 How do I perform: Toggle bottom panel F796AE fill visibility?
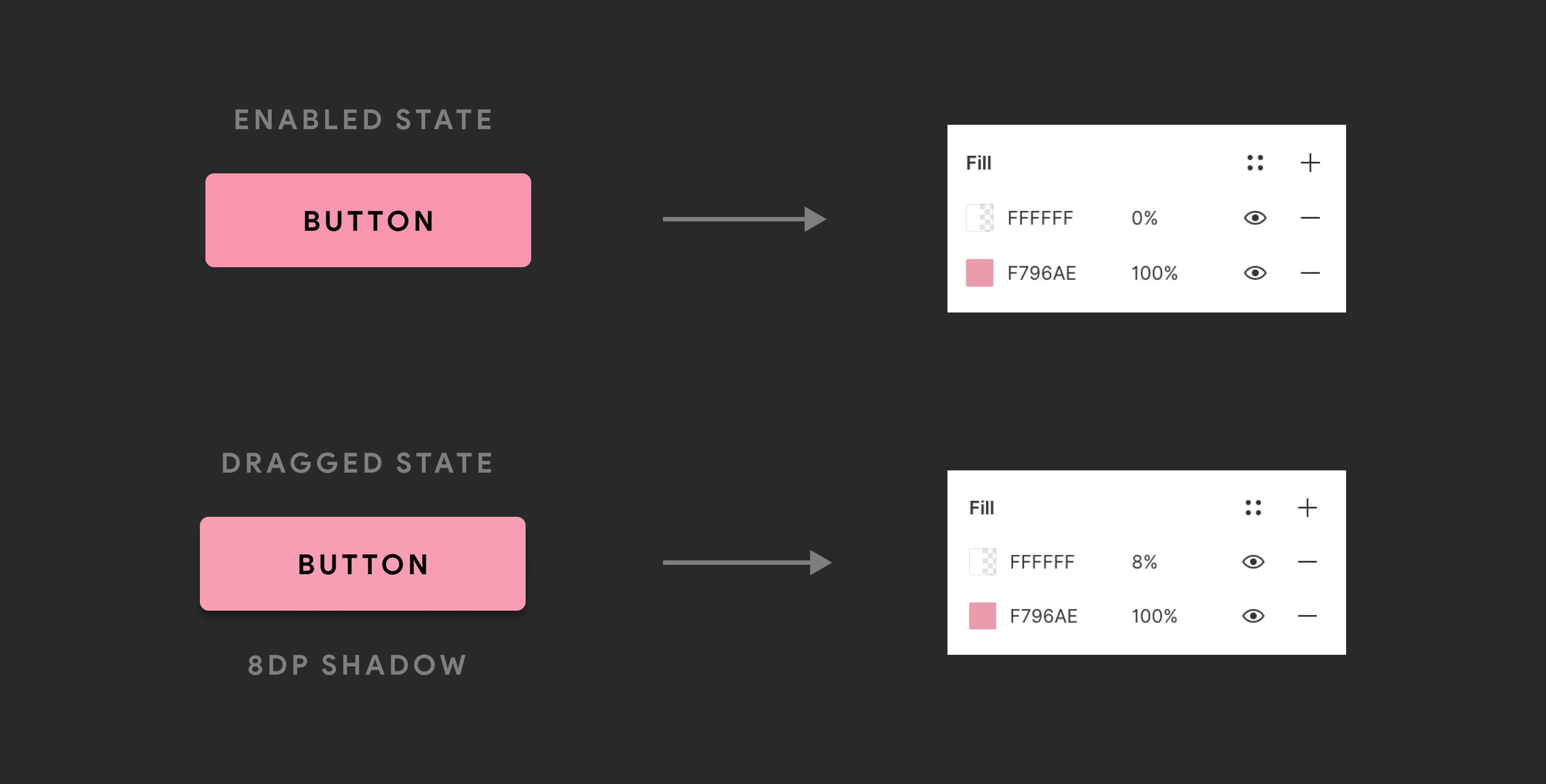click(x=1252, y=616)
